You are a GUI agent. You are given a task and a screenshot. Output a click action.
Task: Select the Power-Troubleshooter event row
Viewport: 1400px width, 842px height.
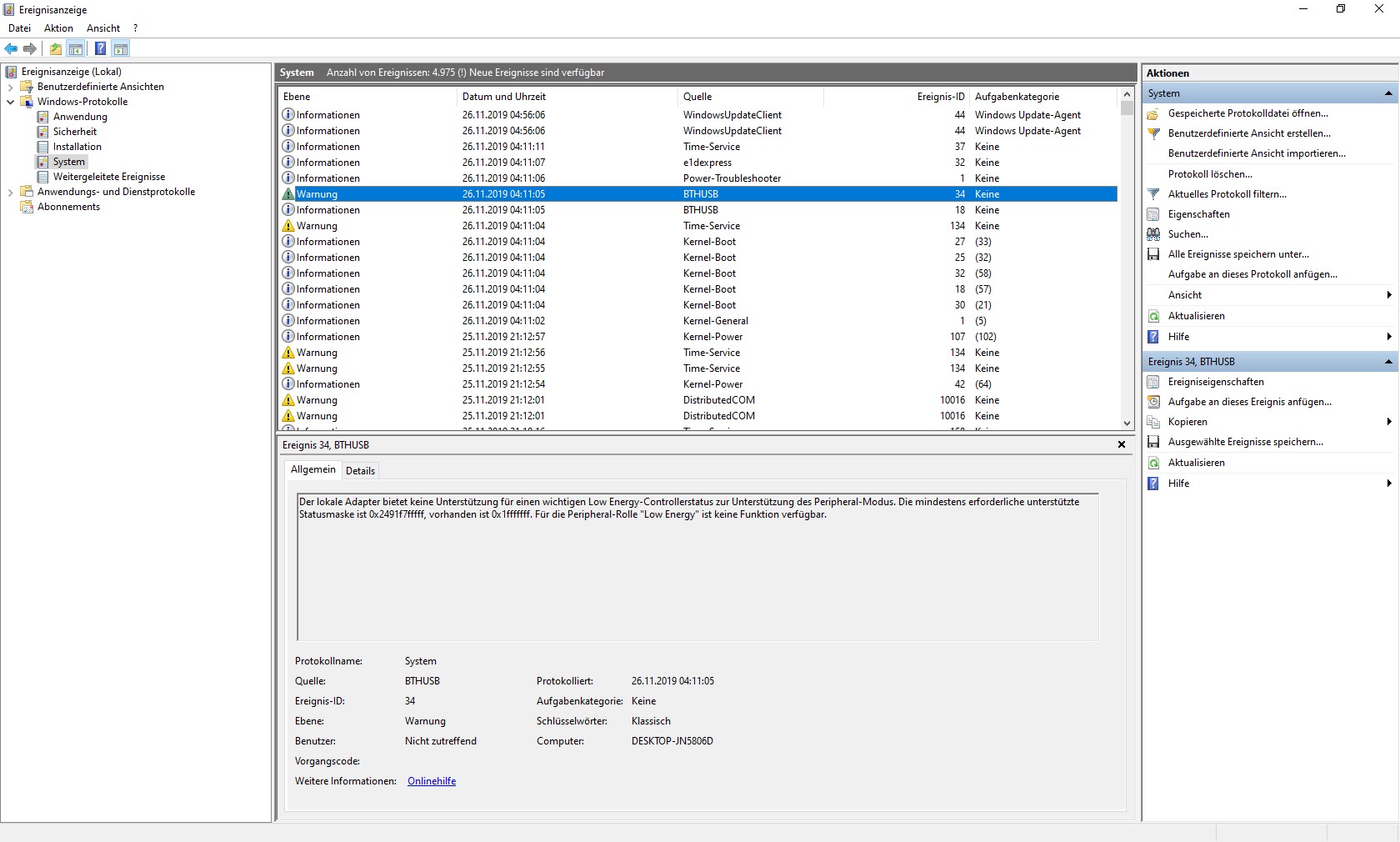click(x=698, y=178)
